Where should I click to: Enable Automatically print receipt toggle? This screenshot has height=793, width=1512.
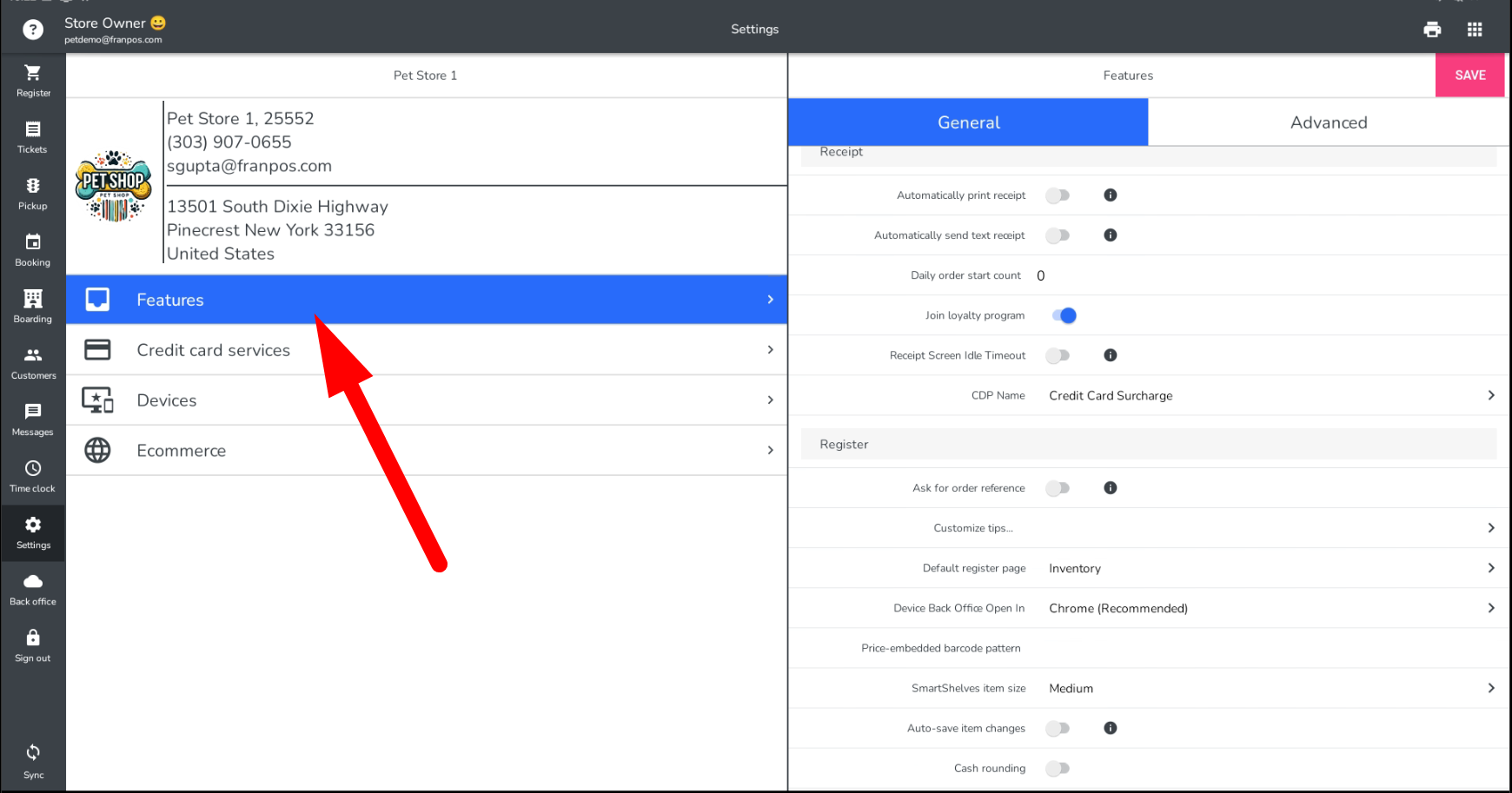(x=1058, y=195)
